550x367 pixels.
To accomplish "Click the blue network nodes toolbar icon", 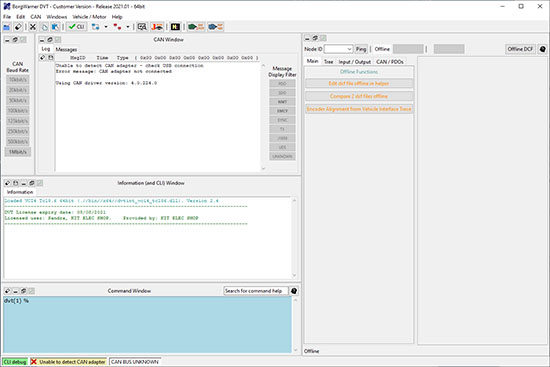I will tap(95, 27).
